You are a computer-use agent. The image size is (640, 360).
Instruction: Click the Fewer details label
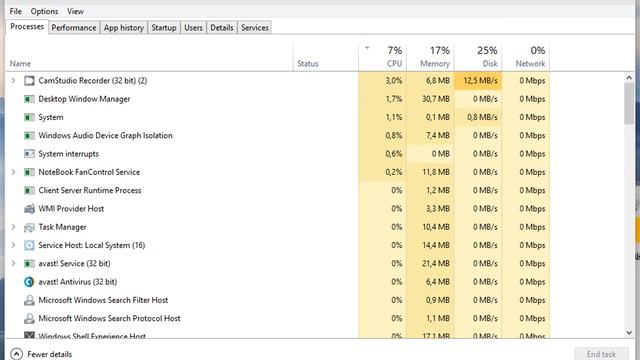[x=49, y=354]
